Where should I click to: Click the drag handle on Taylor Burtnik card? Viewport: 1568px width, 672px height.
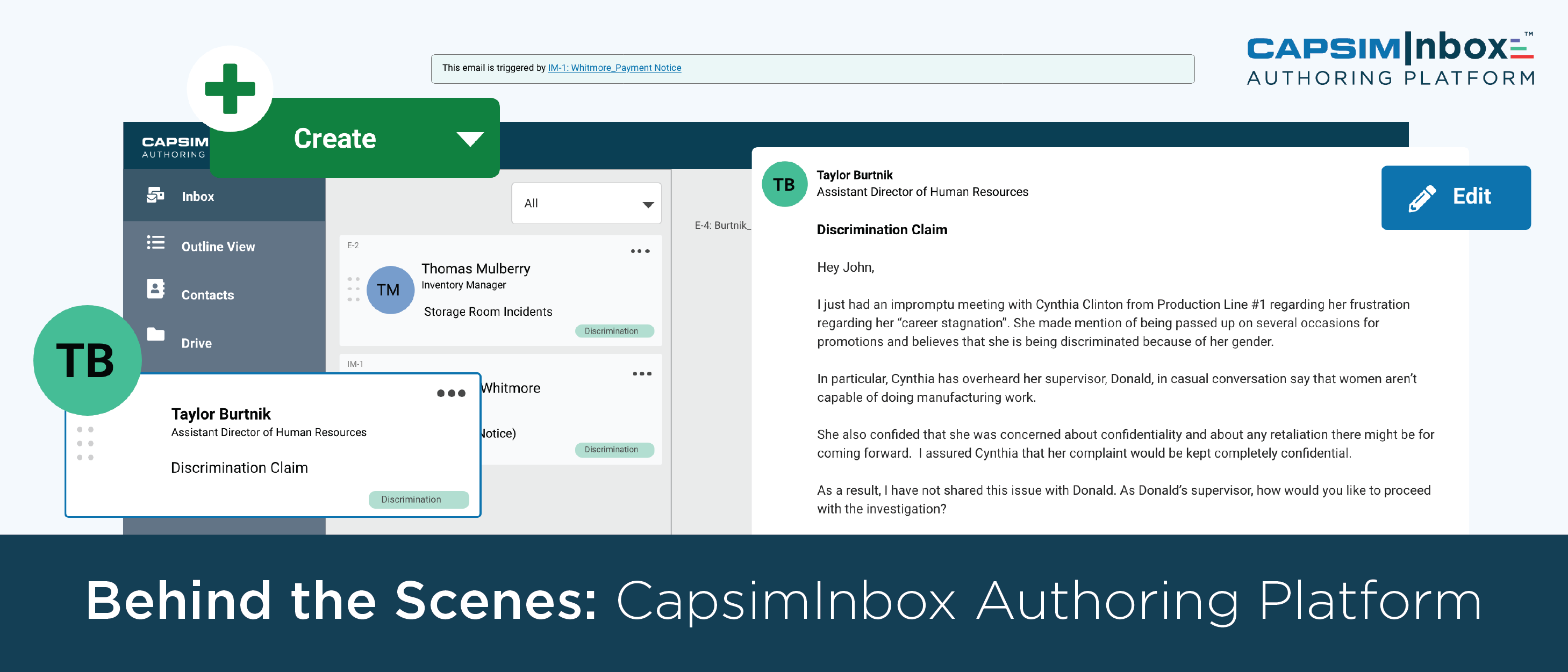click(84, 443)
